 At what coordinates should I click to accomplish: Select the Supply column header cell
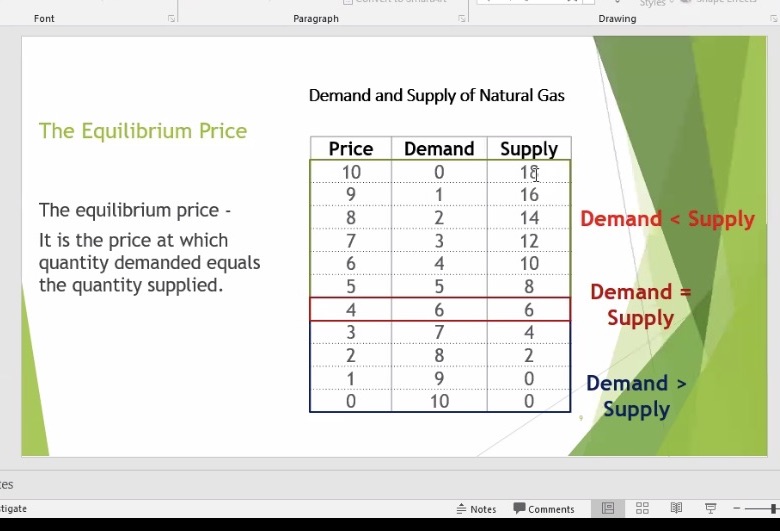tap(529, 148)
